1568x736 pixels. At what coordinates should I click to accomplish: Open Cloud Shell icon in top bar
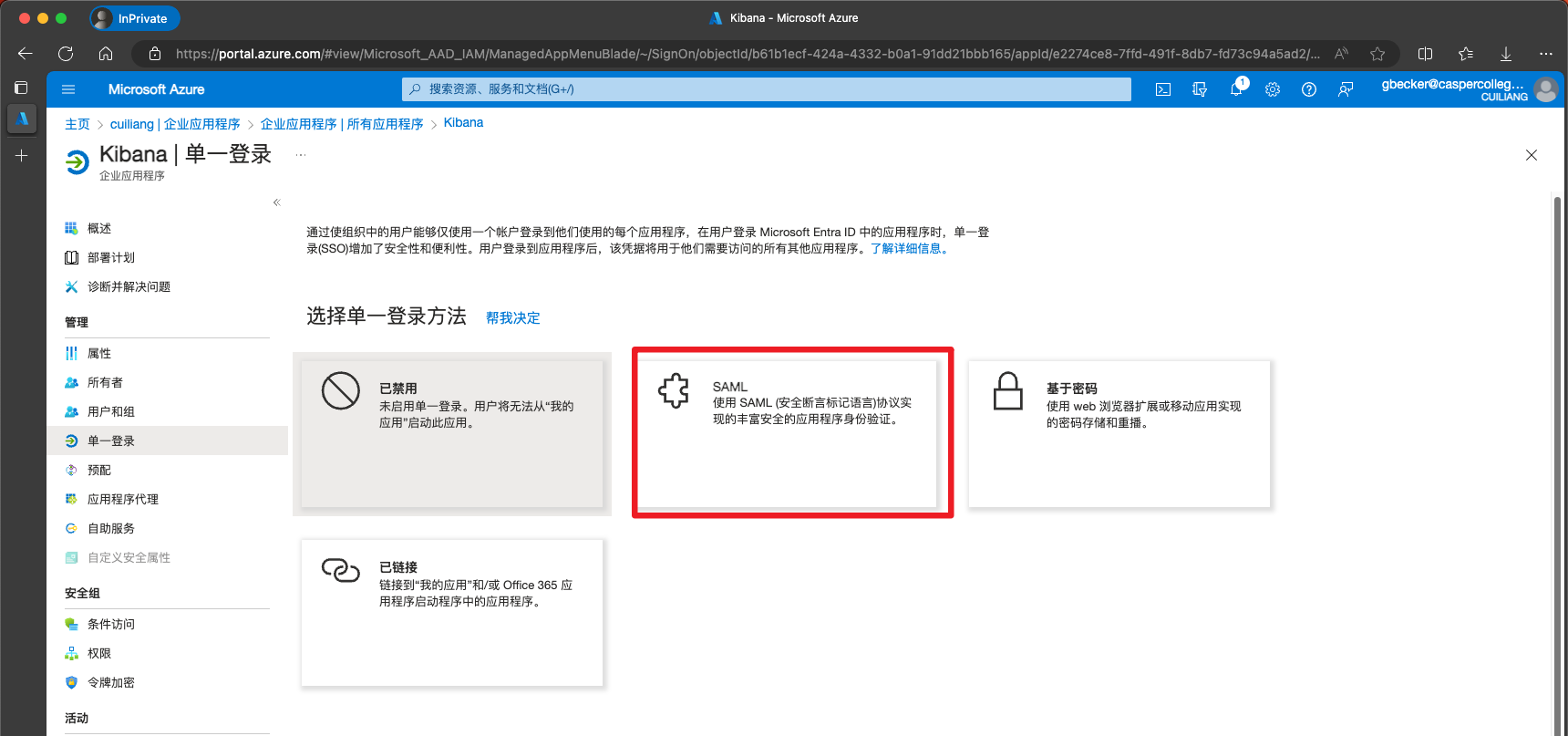click(x=1163, y=89)
